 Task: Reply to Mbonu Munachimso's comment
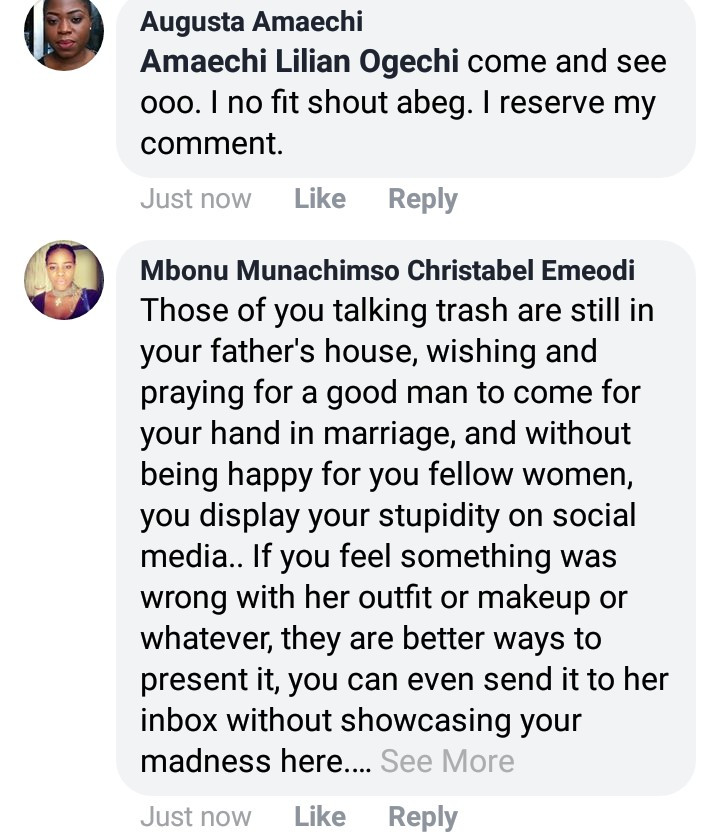click(x=422, y=817)
